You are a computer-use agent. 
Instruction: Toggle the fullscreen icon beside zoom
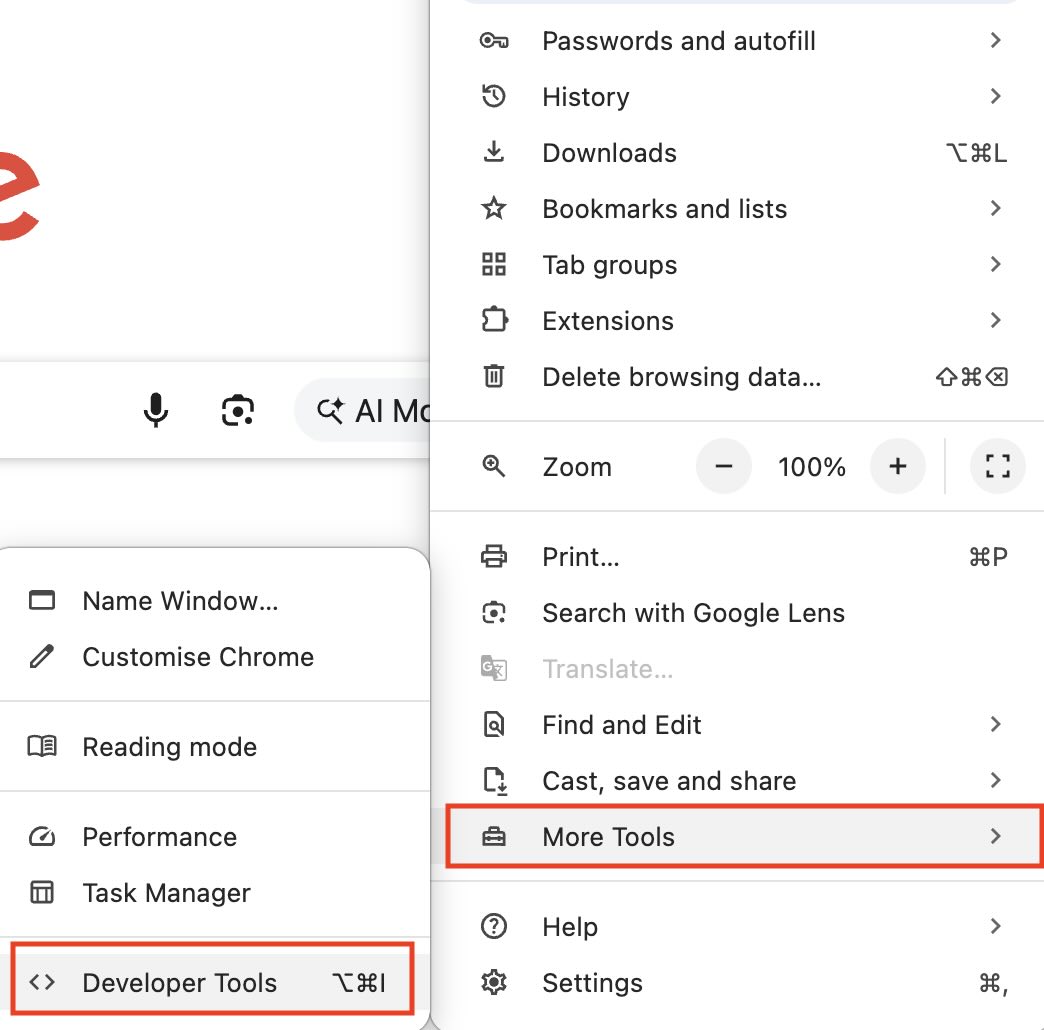click(x=997, y=466)
